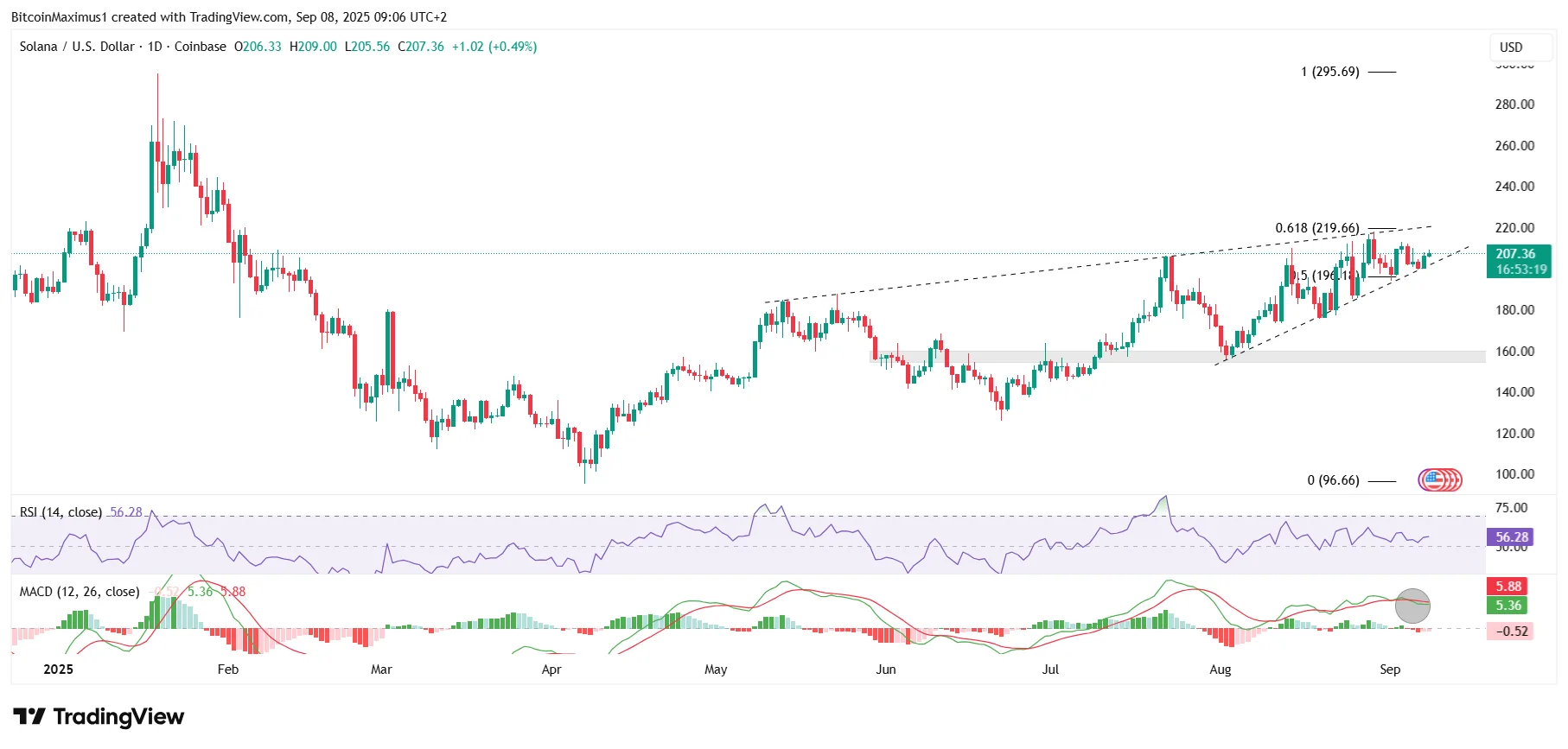Click the 280.00 price axis label
The width and height of the screenshot is (1568, 749).
[1514, 105]
